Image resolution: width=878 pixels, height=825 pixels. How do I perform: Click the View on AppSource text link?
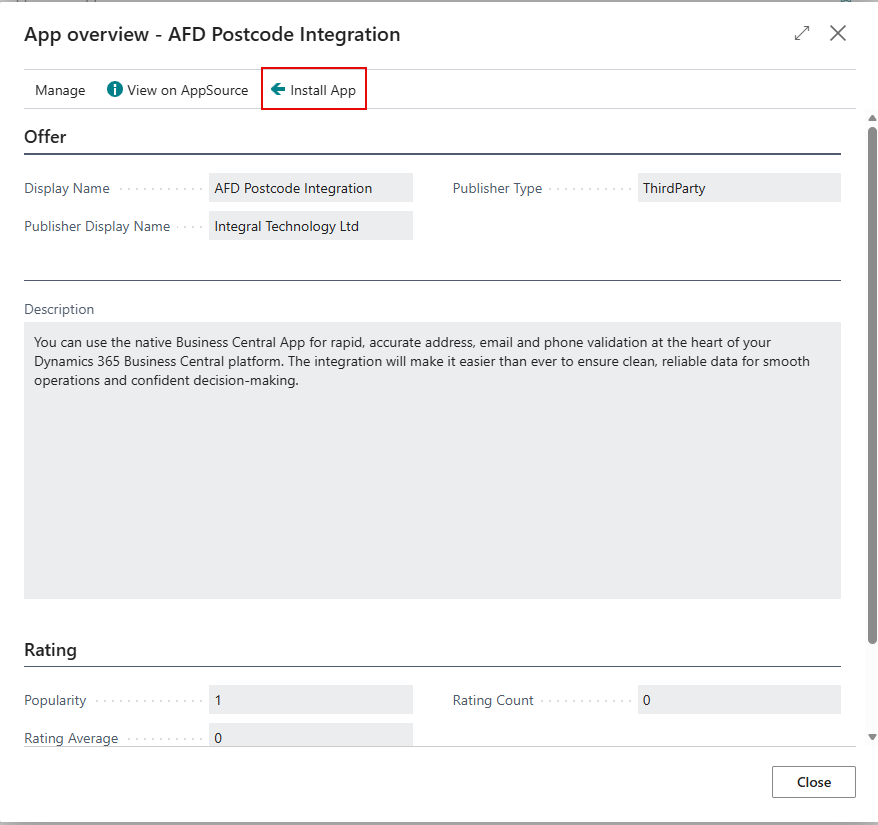[188, 90]
